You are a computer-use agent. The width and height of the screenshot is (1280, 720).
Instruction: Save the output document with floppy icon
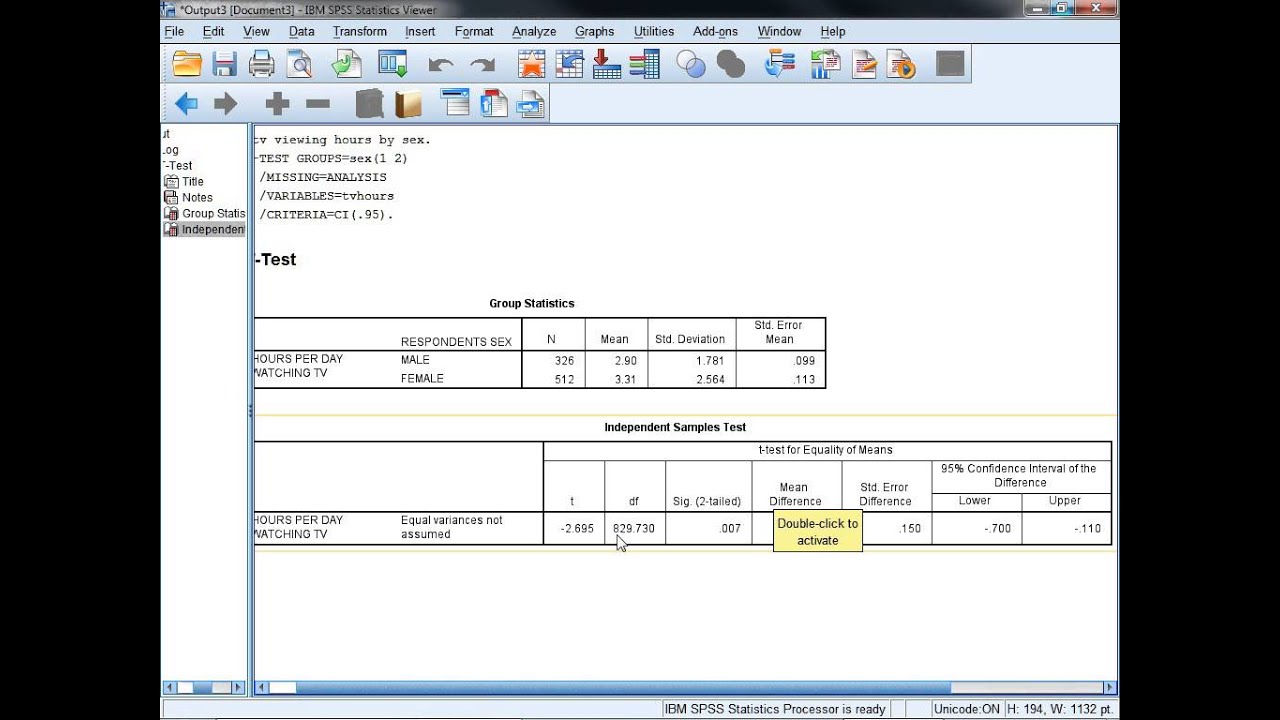coord(224,65)
